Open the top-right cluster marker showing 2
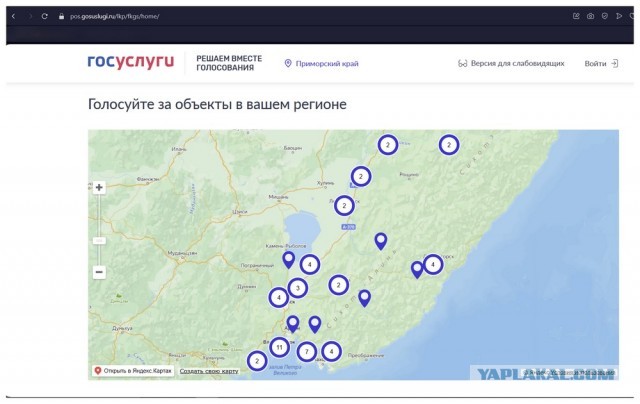This screenshot has height=404, width=640. [449, 145]
